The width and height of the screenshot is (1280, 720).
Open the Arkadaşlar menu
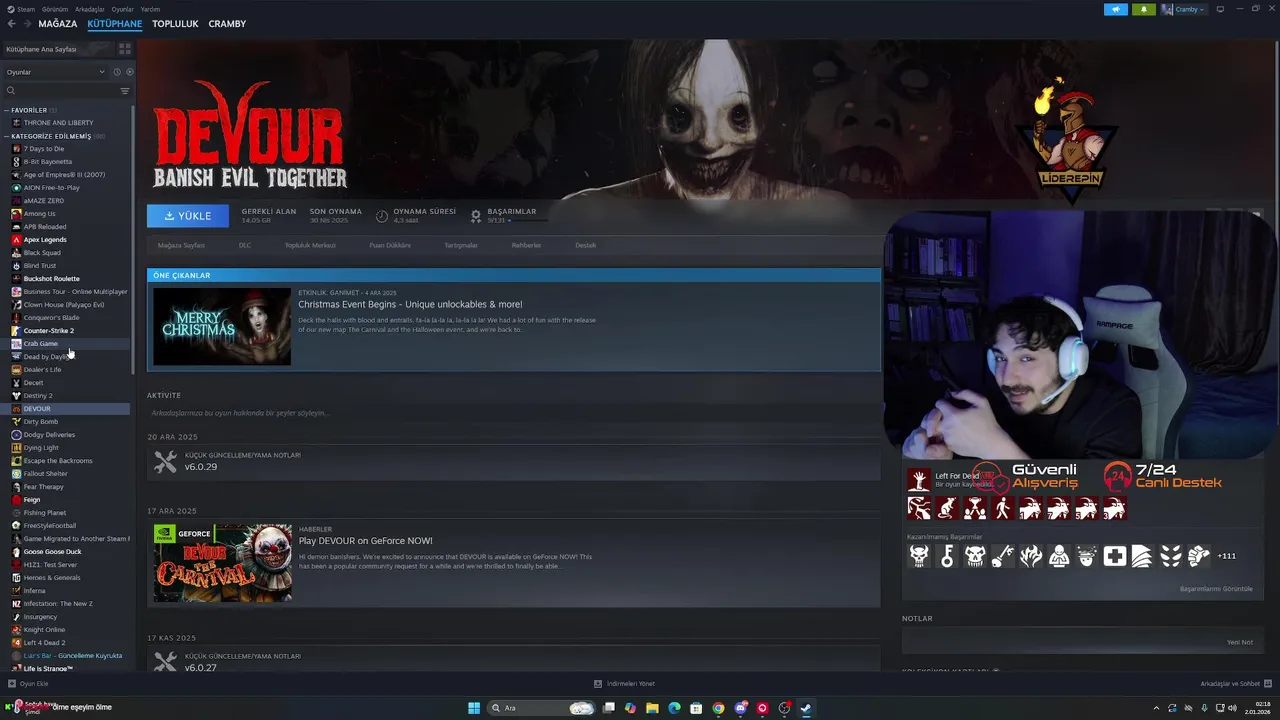pos(90,9)
